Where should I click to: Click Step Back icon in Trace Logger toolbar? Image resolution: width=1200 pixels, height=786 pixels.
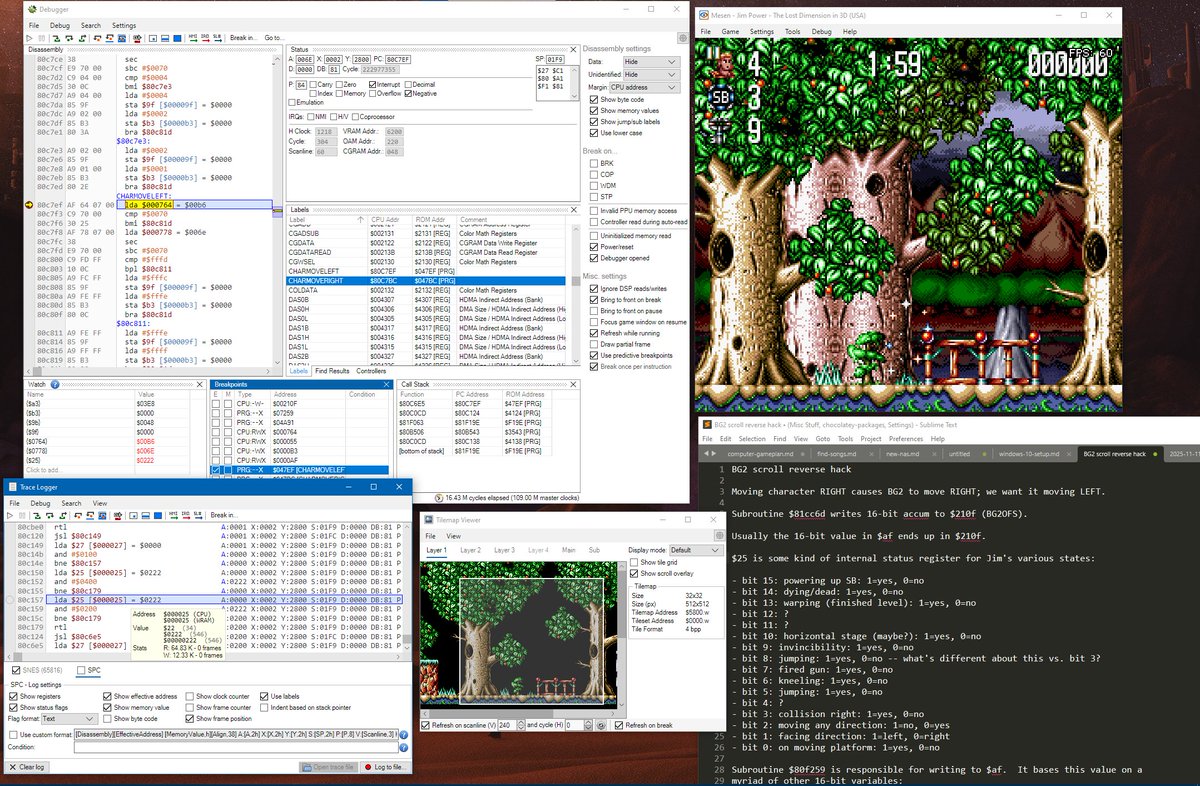79,515
